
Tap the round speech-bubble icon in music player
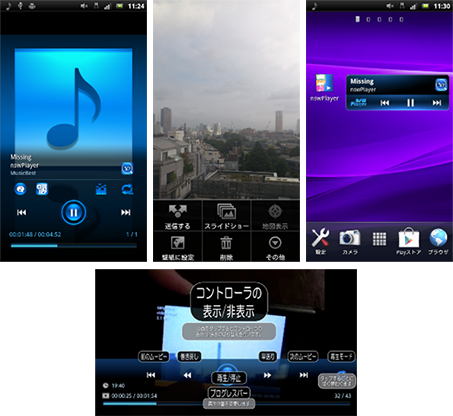tap(20, 189)
